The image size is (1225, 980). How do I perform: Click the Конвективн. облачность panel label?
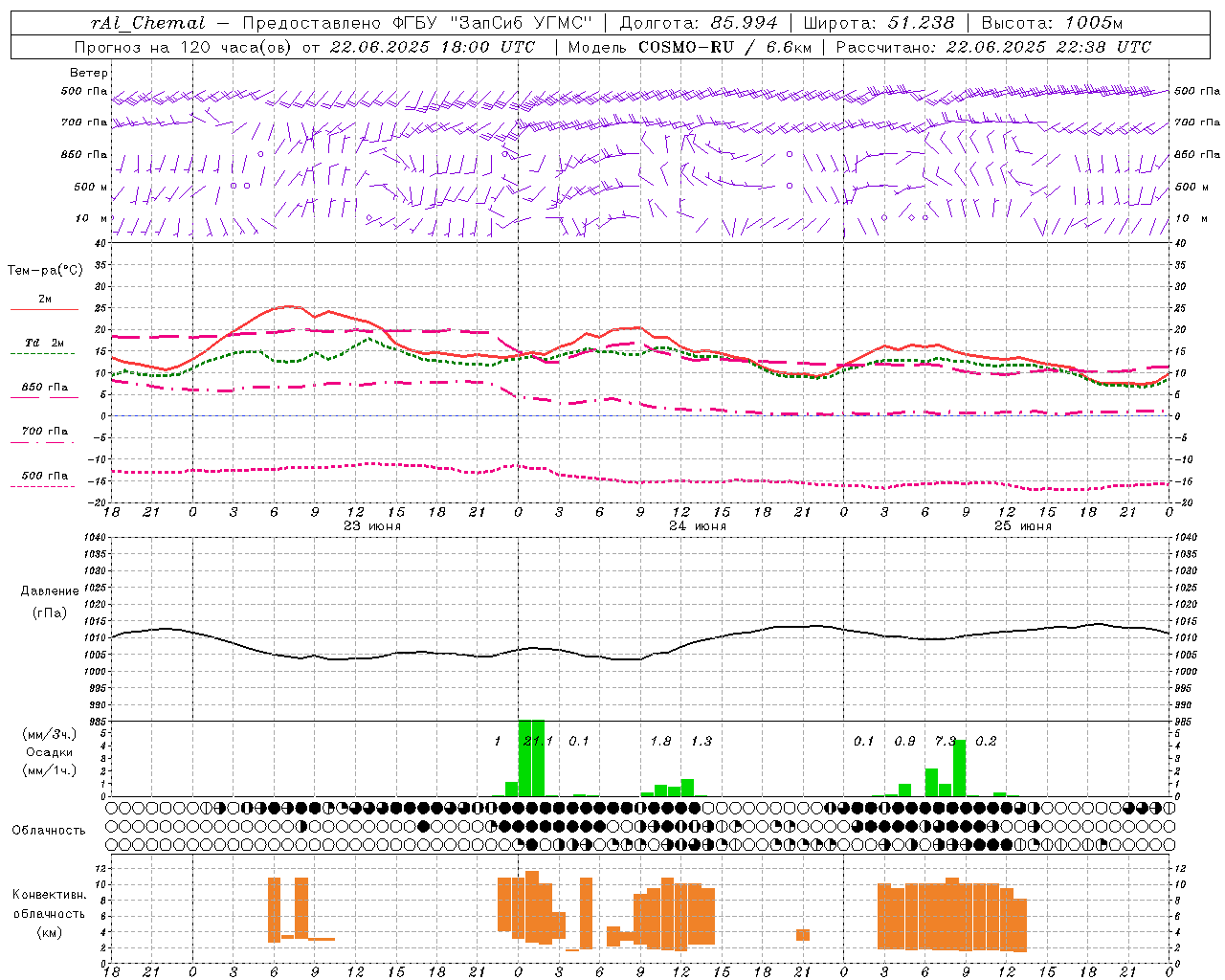(x=50, y=904)
